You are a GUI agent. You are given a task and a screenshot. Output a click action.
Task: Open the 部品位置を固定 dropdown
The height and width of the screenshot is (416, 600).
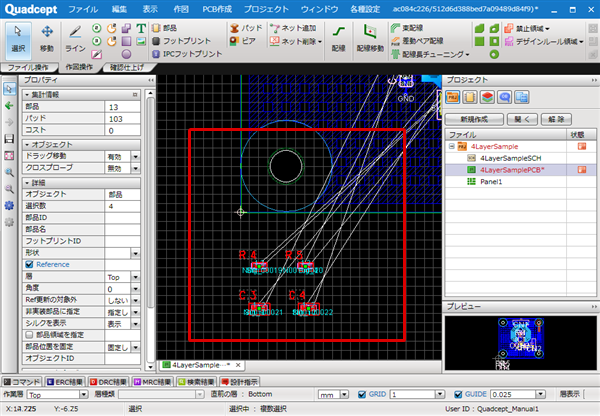pyautogui.click(x=135, y=347)
